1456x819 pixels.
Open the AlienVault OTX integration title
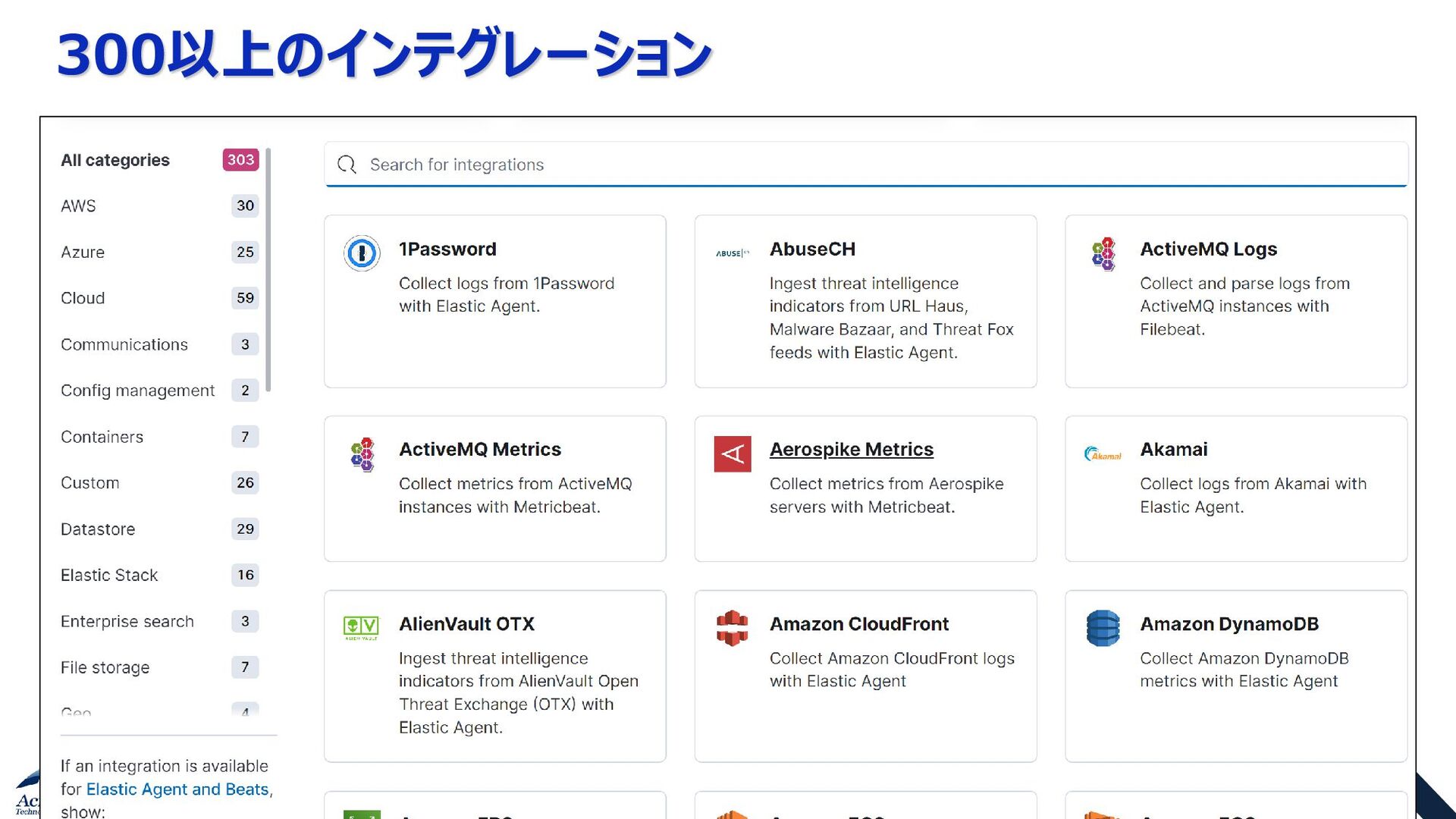[466, 624]
